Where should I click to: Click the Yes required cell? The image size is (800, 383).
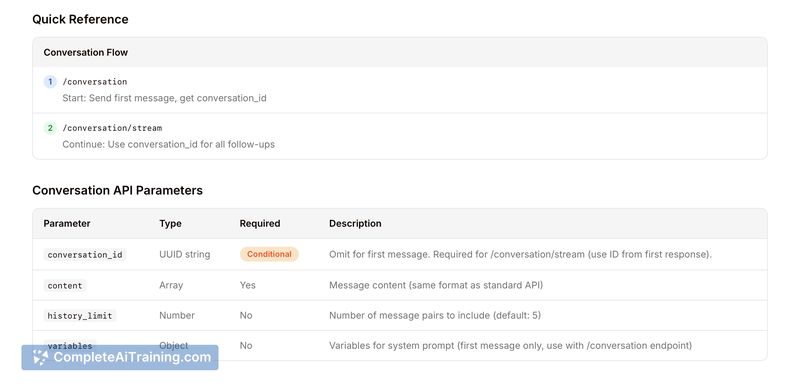pyautogui.click(x=247, y=285)
